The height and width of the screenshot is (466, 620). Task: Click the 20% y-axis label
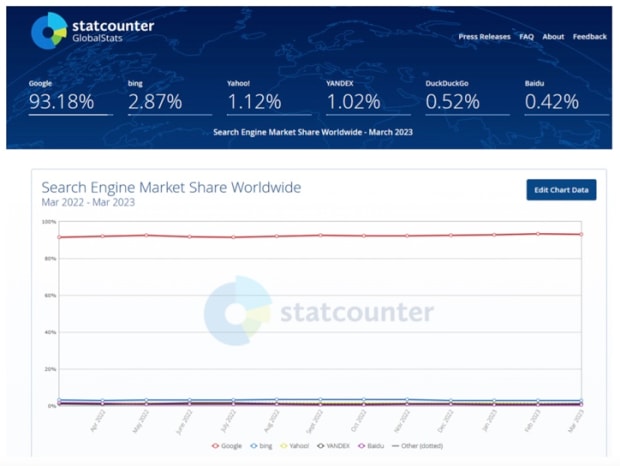point(50,369)
